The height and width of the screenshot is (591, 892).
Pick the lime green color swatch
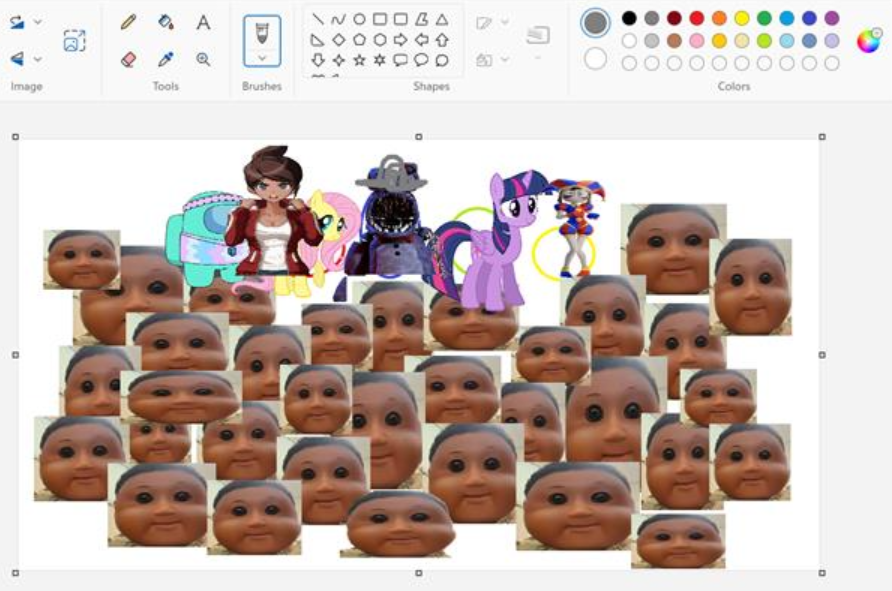765,40
